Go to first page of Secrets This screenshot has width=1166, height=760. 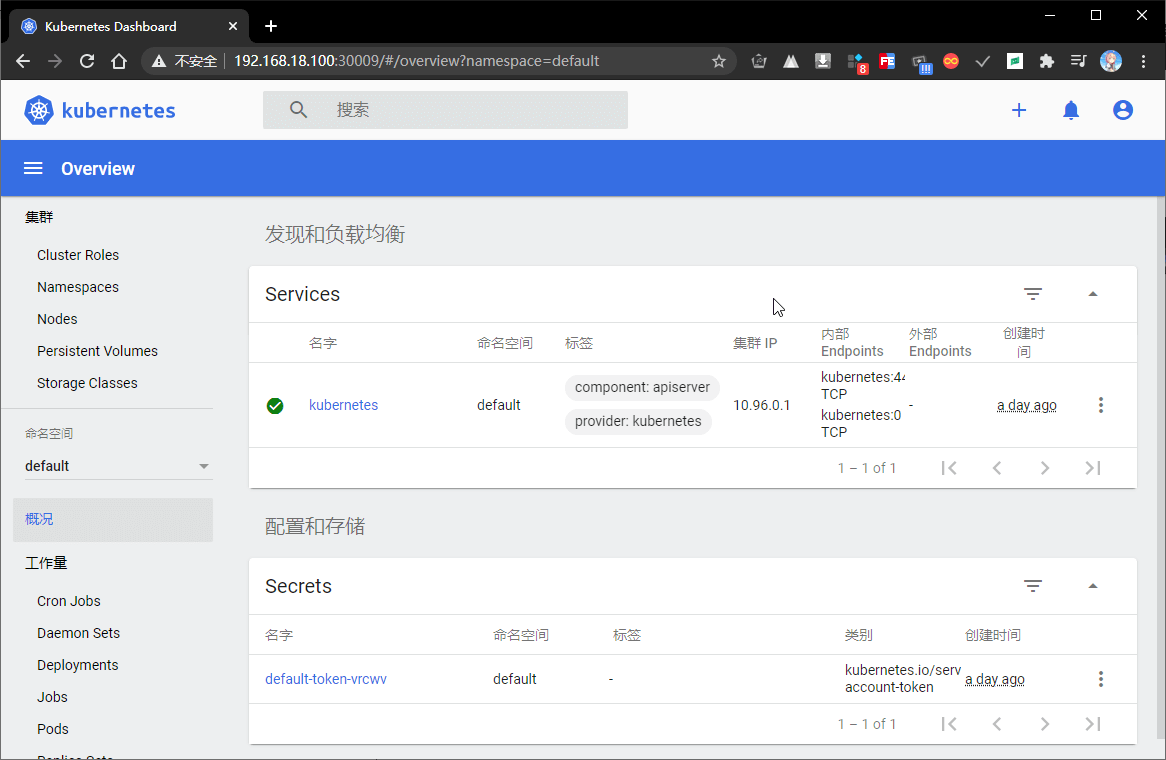(949, 724)
